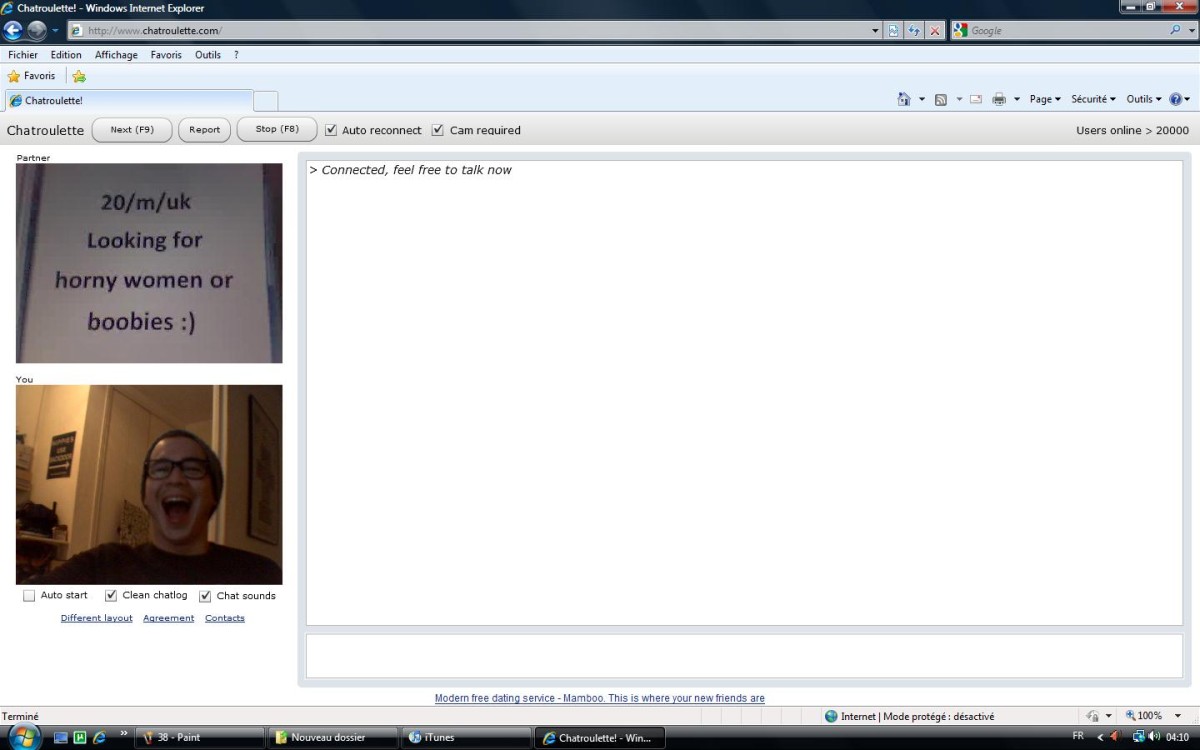
Task: Click the magnifier search icon in Google box
Action: click(1175, 30)
